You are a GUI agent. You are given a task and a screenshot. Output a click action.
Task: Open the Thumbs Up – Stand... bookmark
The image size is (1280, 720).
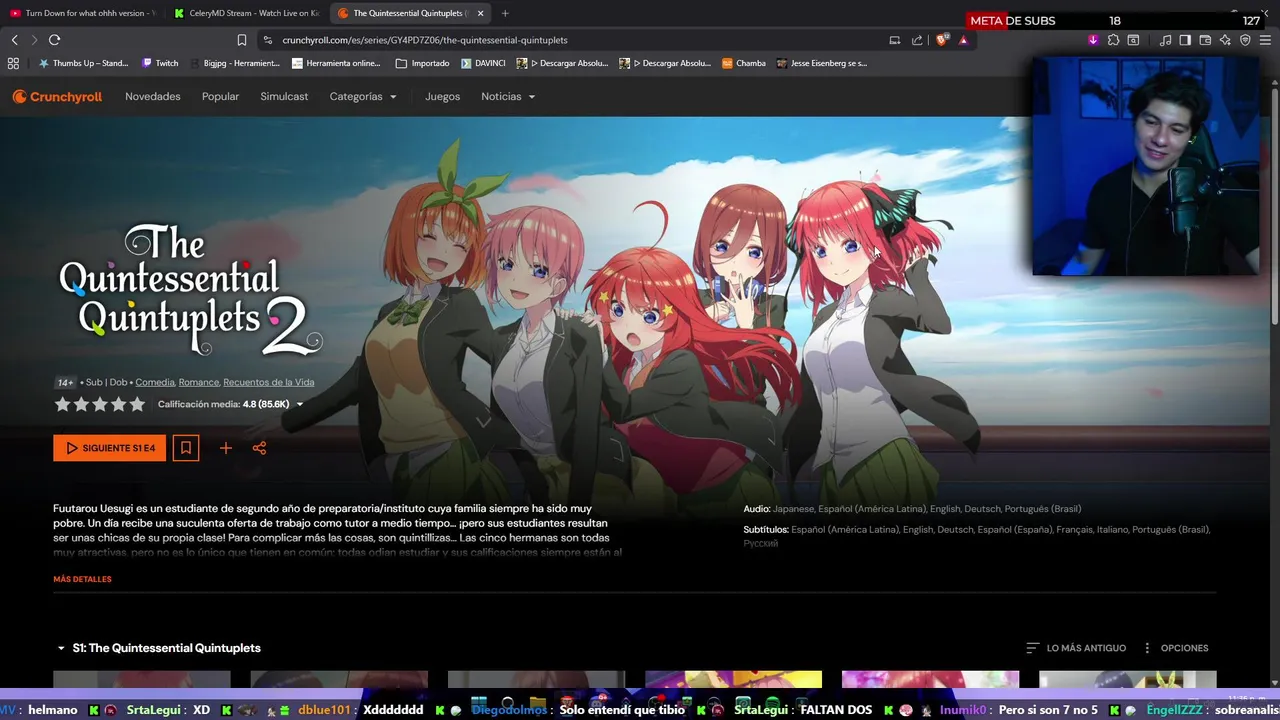[x=83, y=63]
